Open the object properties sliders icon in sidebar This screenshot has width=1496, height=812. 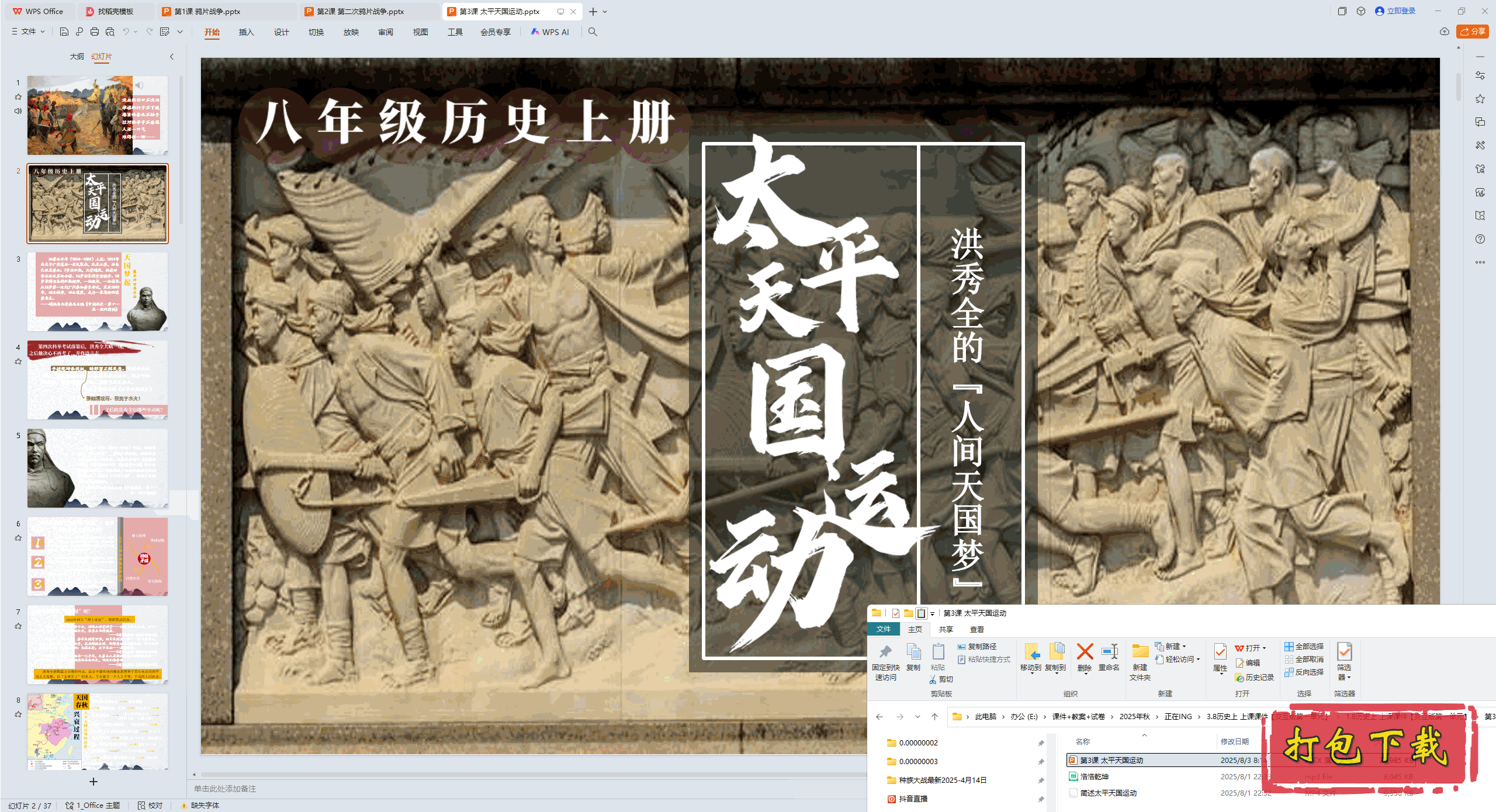(x=1480, y=75)
